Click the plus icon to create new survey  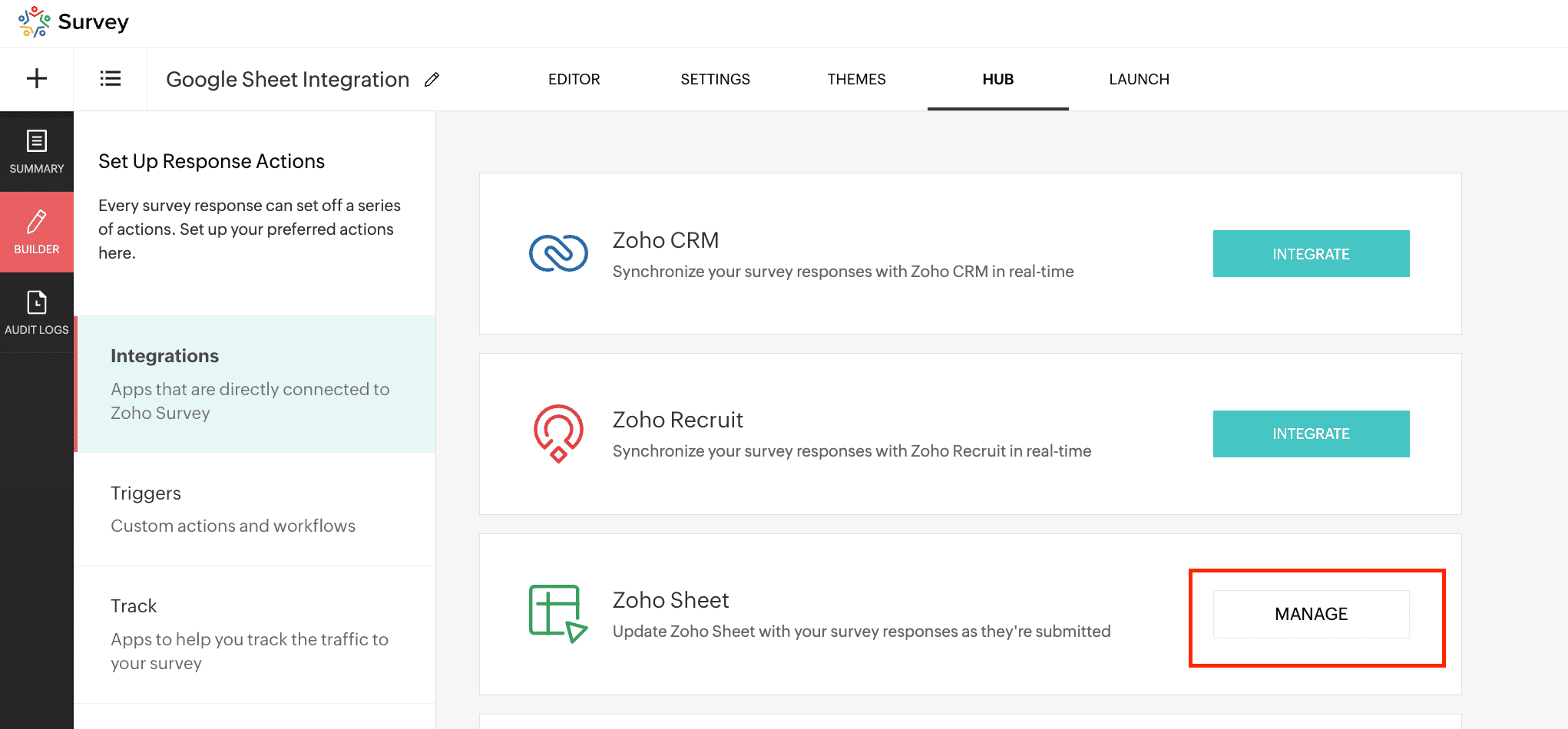(37, 78)
